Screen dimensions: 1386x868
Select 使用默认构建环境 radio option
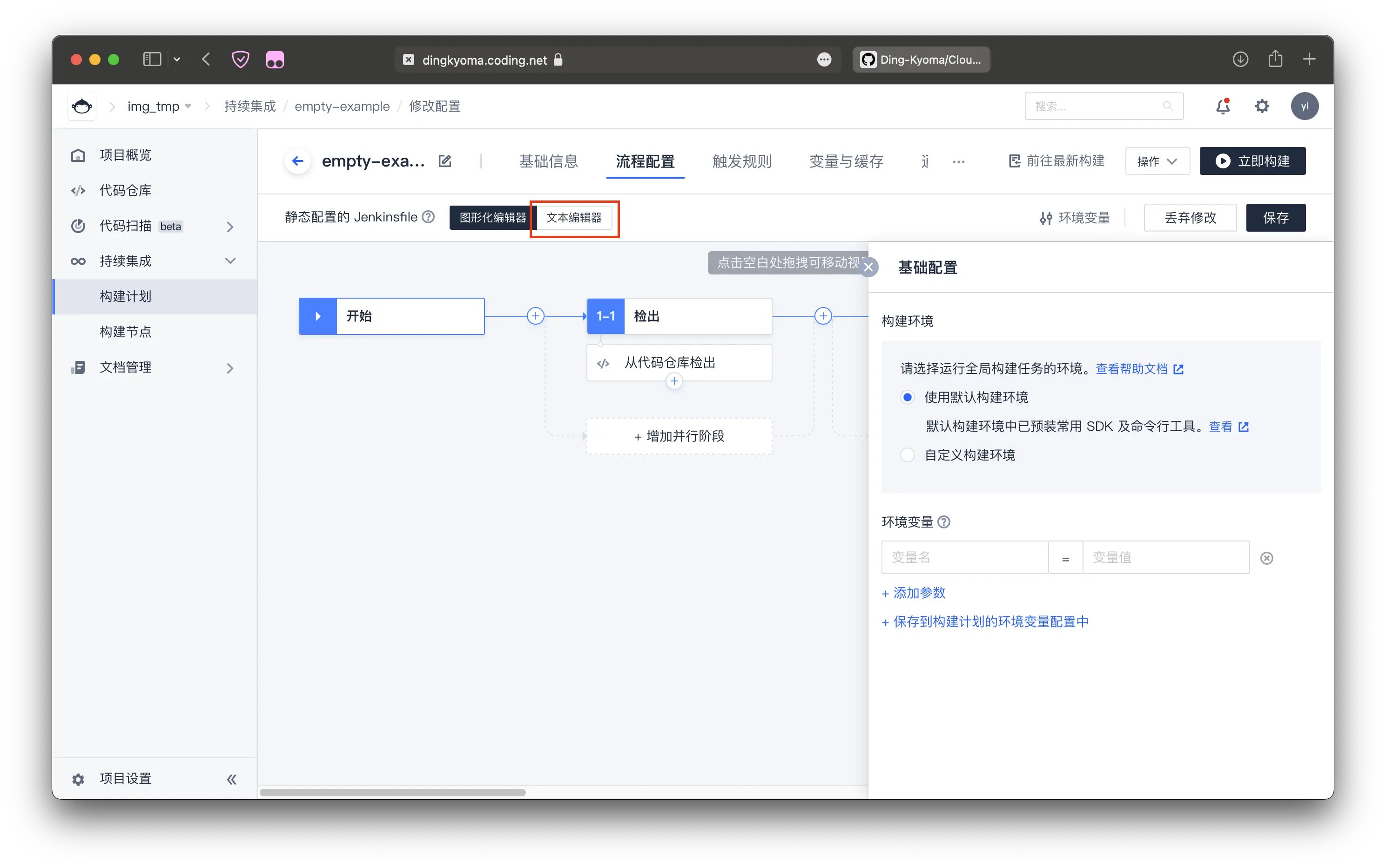click(908, 397)
